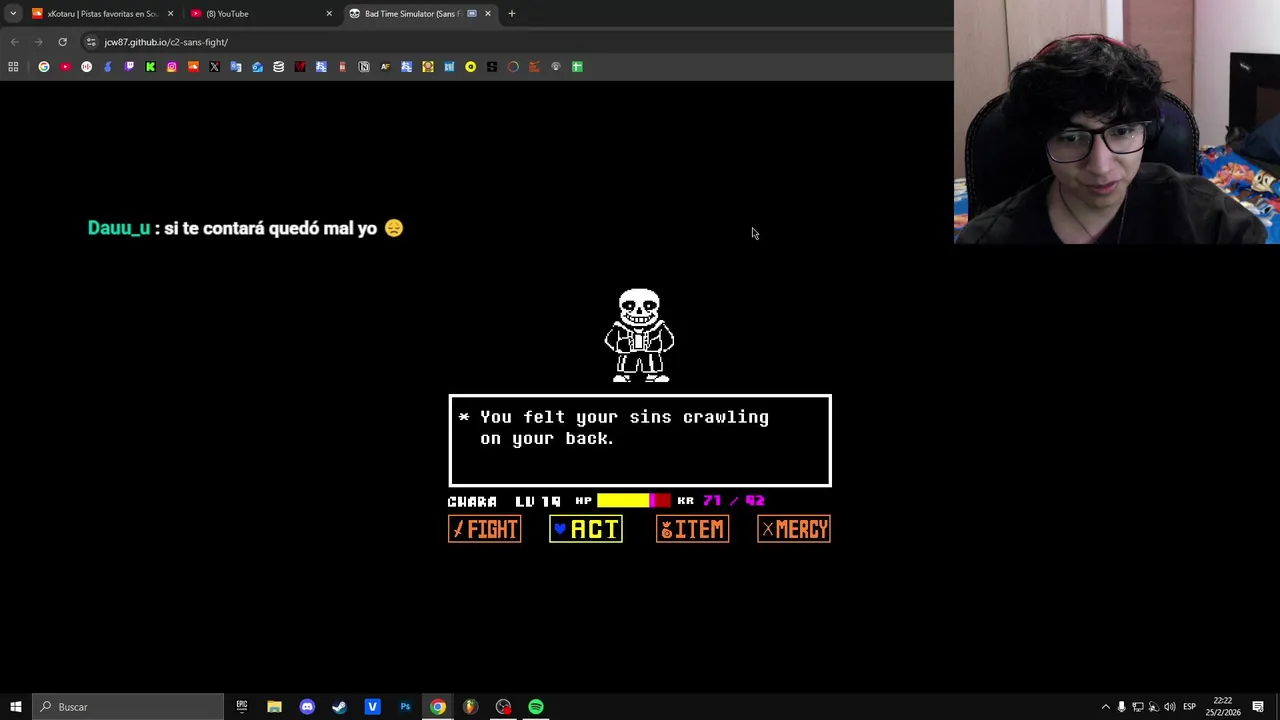This screenshot has width=1280, height=720.
Task: Open the Twitch bookmark
Action: [129, 67]
